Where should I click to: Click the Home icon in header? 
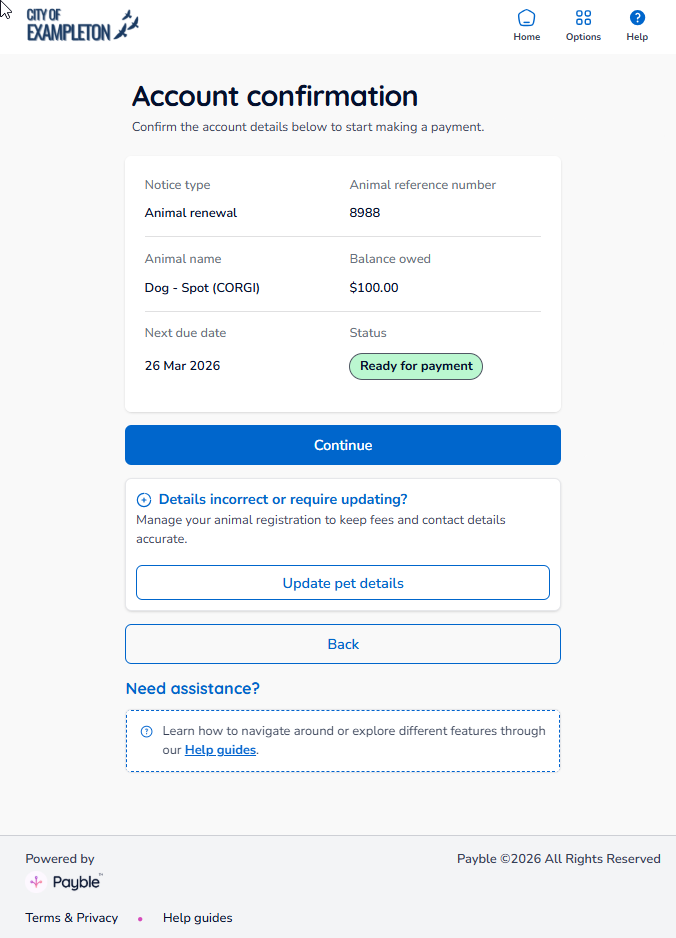tap(527, 17)
